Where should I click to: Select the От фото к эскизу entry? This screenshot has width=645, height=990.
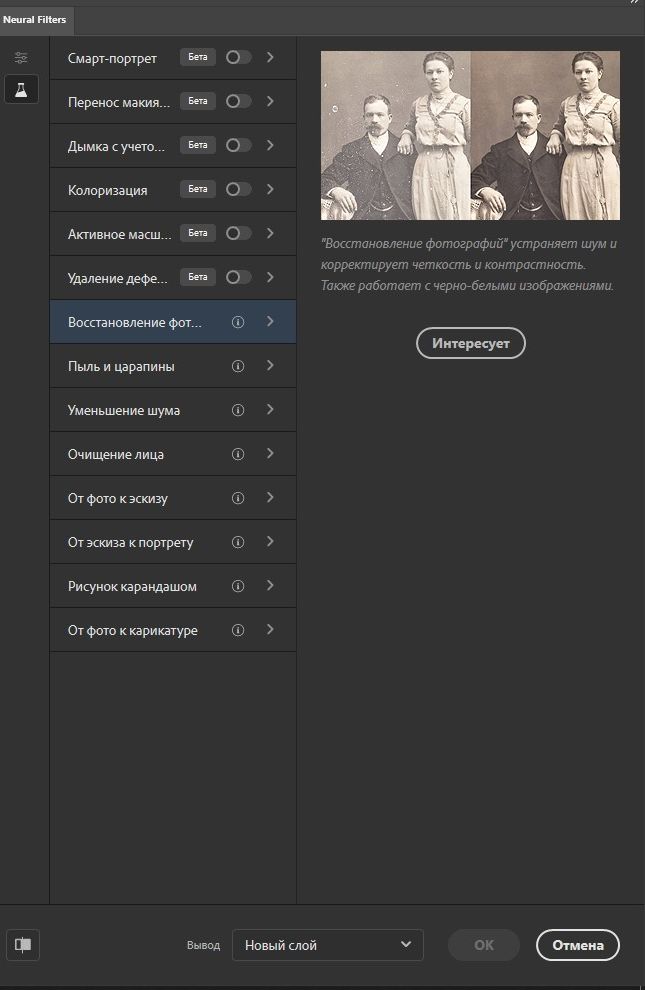(x=173, y=498)
